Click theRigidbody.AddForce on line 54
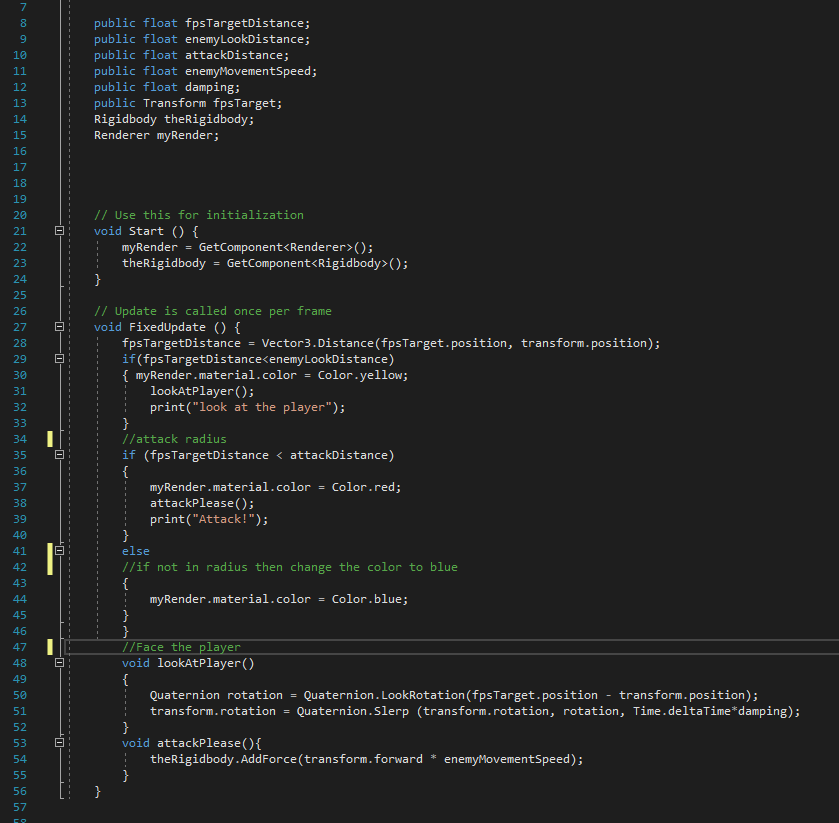 tap(223, 759)
